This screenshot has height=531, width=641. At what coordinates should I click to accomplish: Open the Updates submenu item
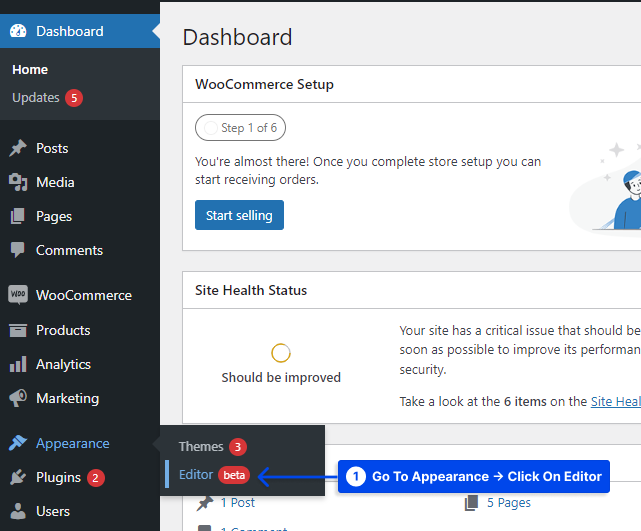tap(36, 98)
